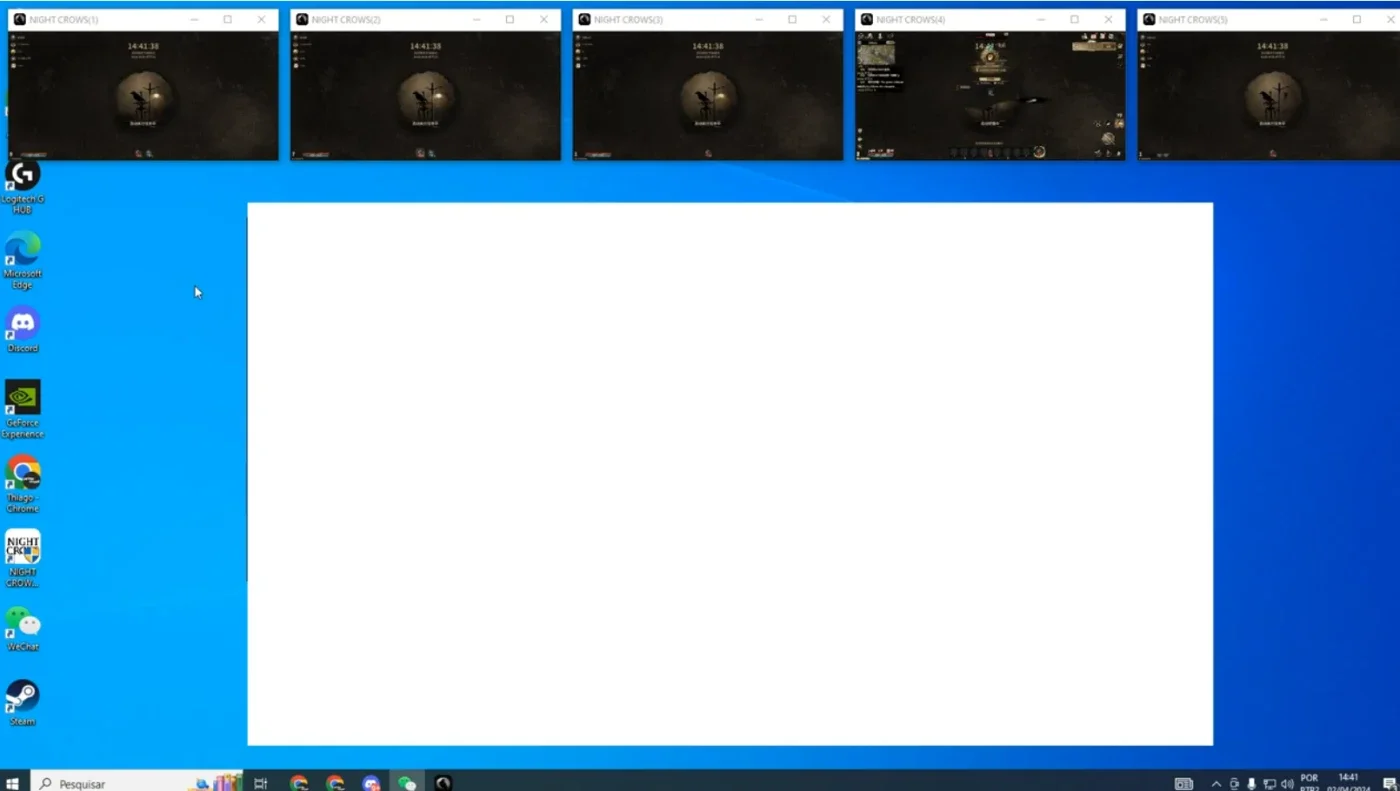Open GeForce Experience desktop icon
Screen dimensions: 1400x791
click(22, 409)
